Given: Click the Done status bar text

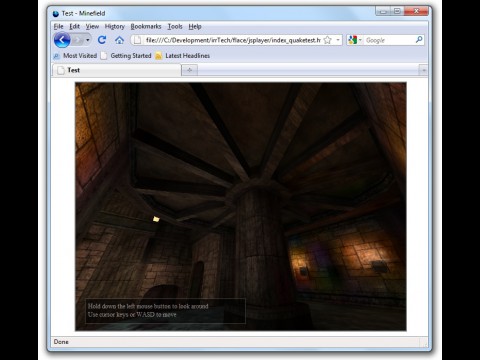Looking at the screenshot, I should click(61, 342).
